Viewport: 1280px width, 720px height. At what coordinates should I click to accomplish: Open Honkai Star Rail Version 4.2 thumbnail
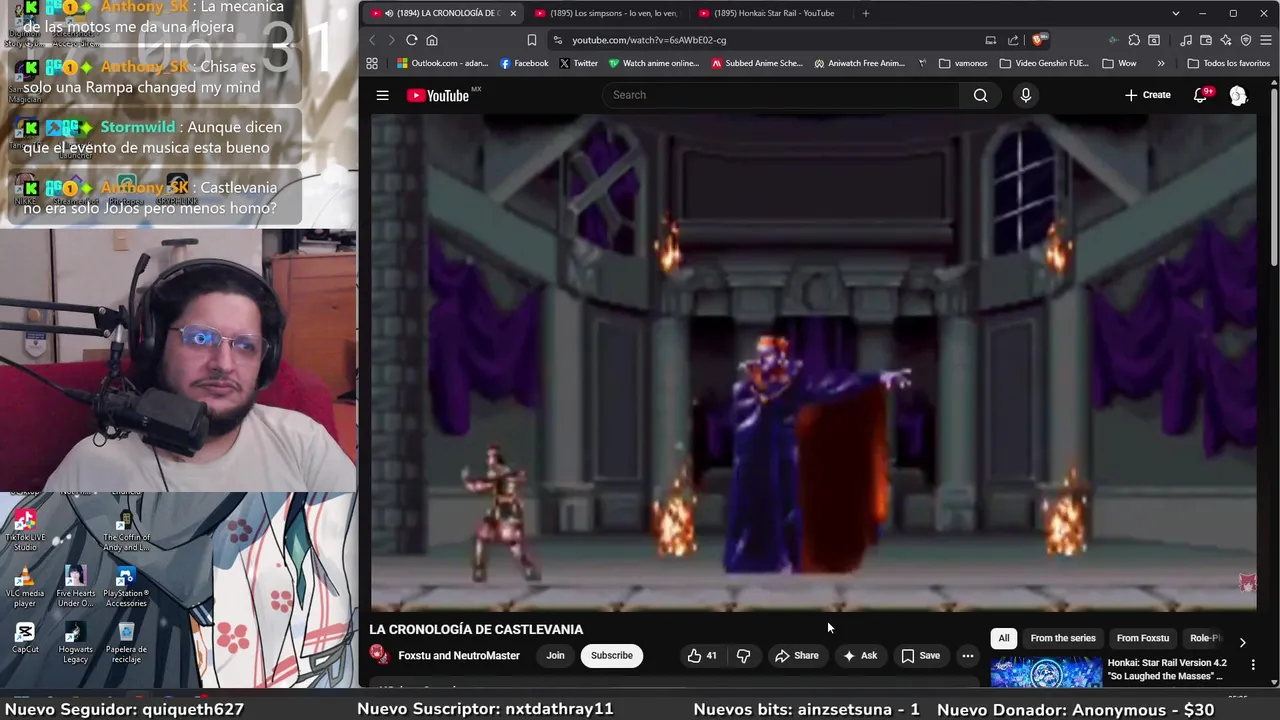pos(1046,672)
